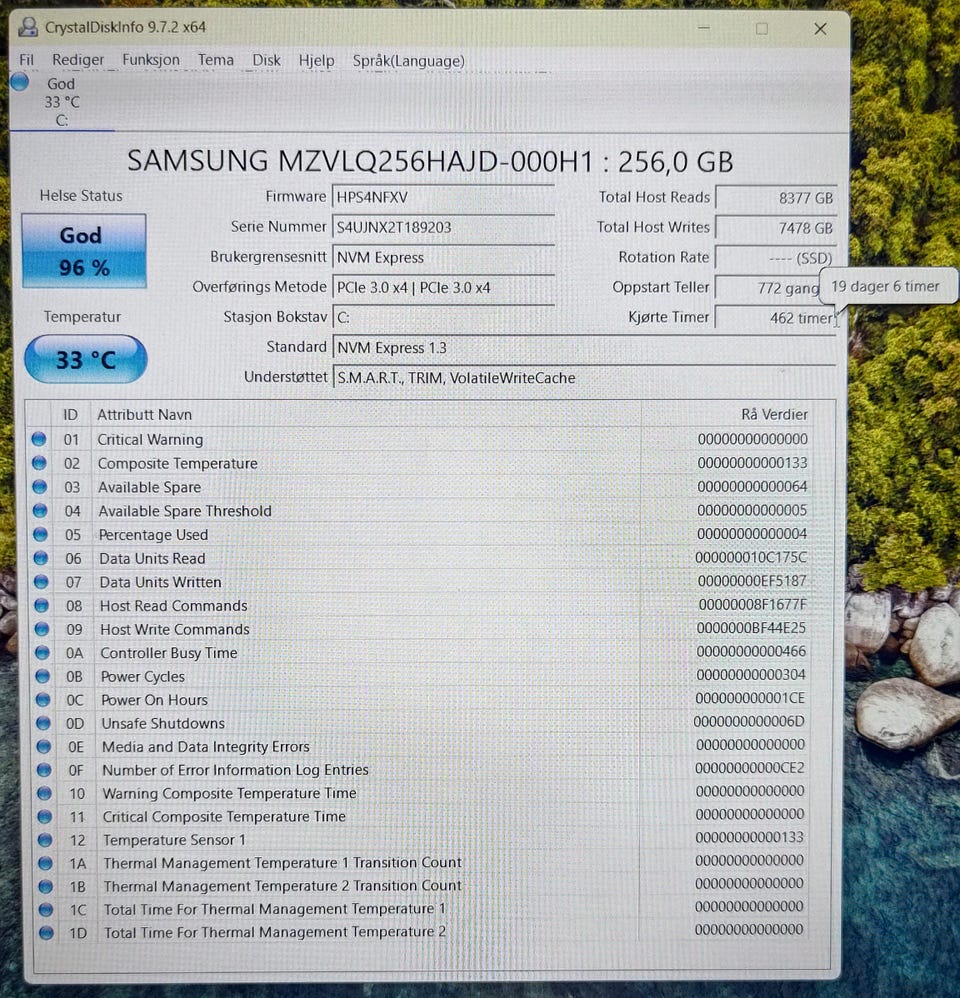Click the Standard field NVM Express 1.3
The height and width of the screenshot is (998, 960).
[x=584, y=348]
